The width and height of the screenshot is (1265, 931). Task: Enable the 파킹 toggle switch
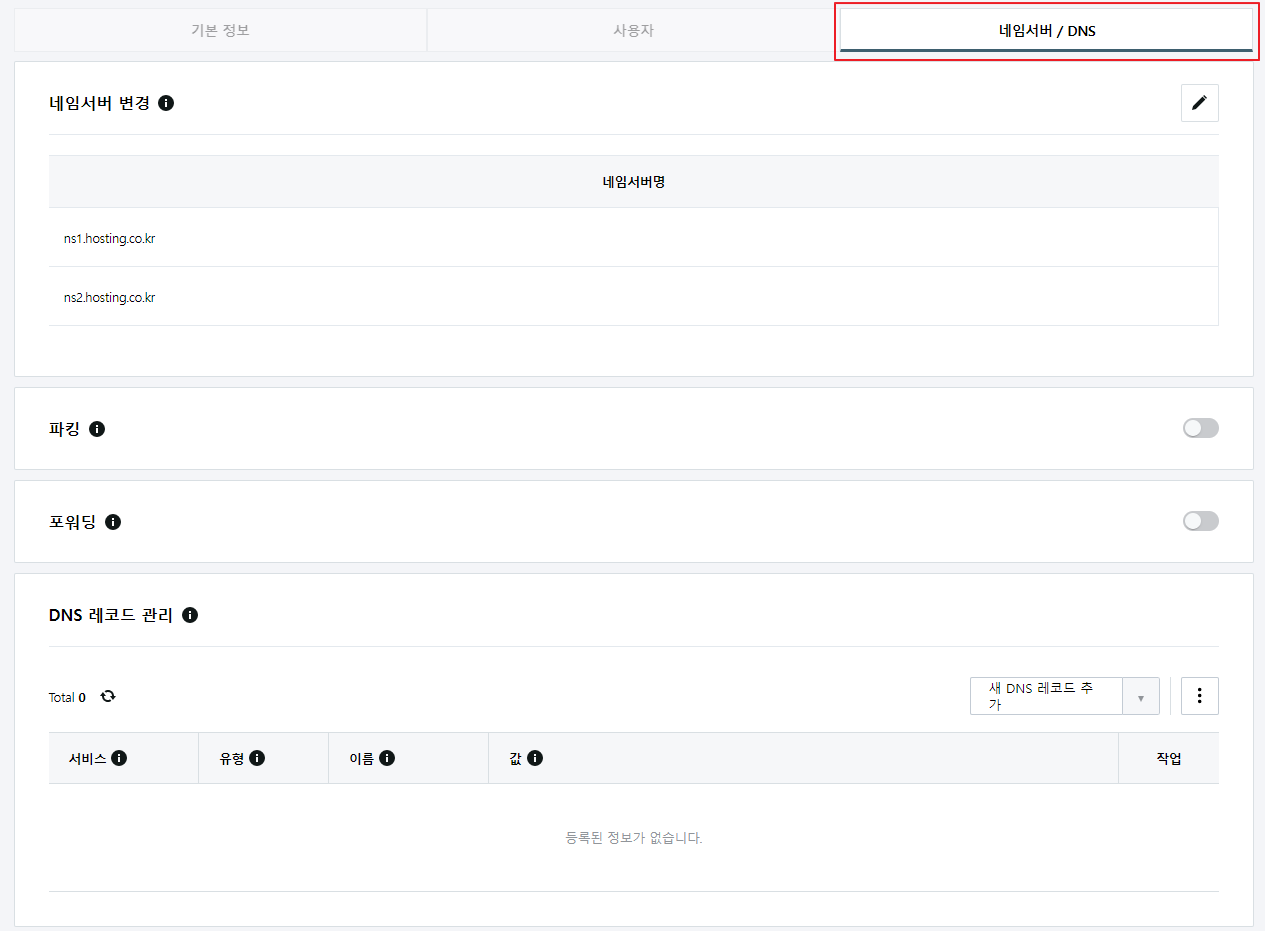pos(1200,429)
